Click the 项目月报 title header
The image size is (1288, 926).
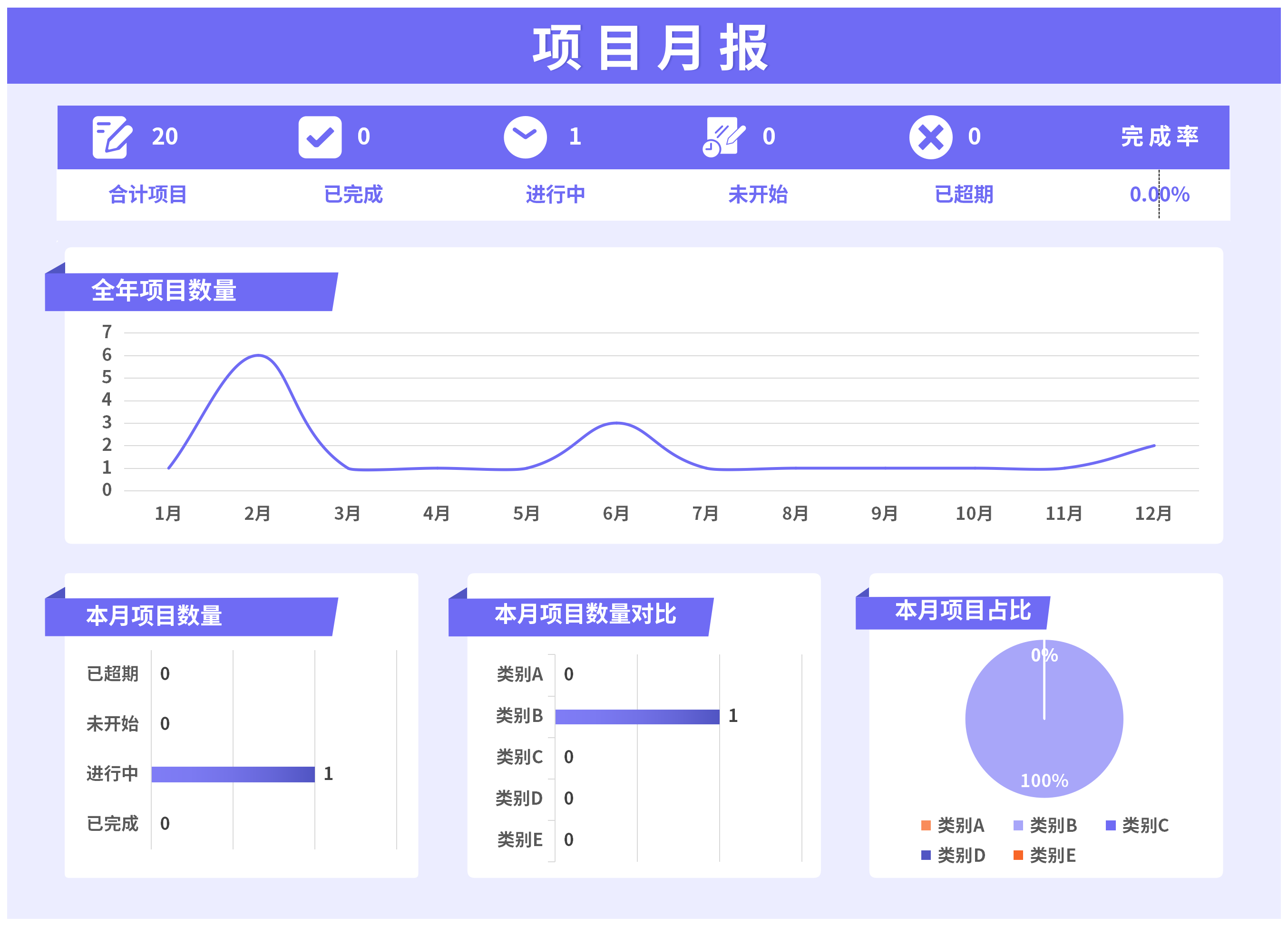(650, 48)
